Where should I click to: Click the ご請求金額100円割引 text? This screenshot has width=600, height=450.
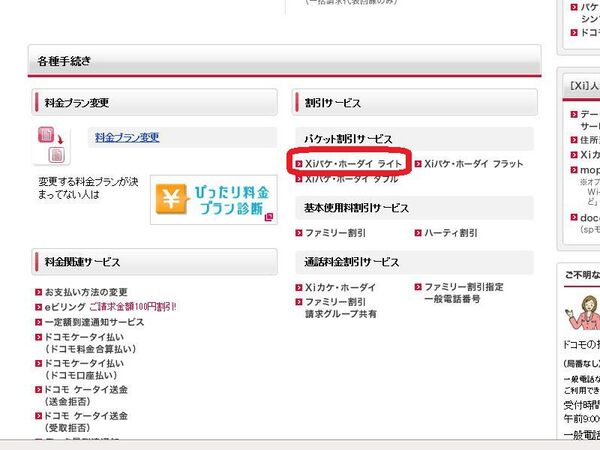[x=133, y=307]
